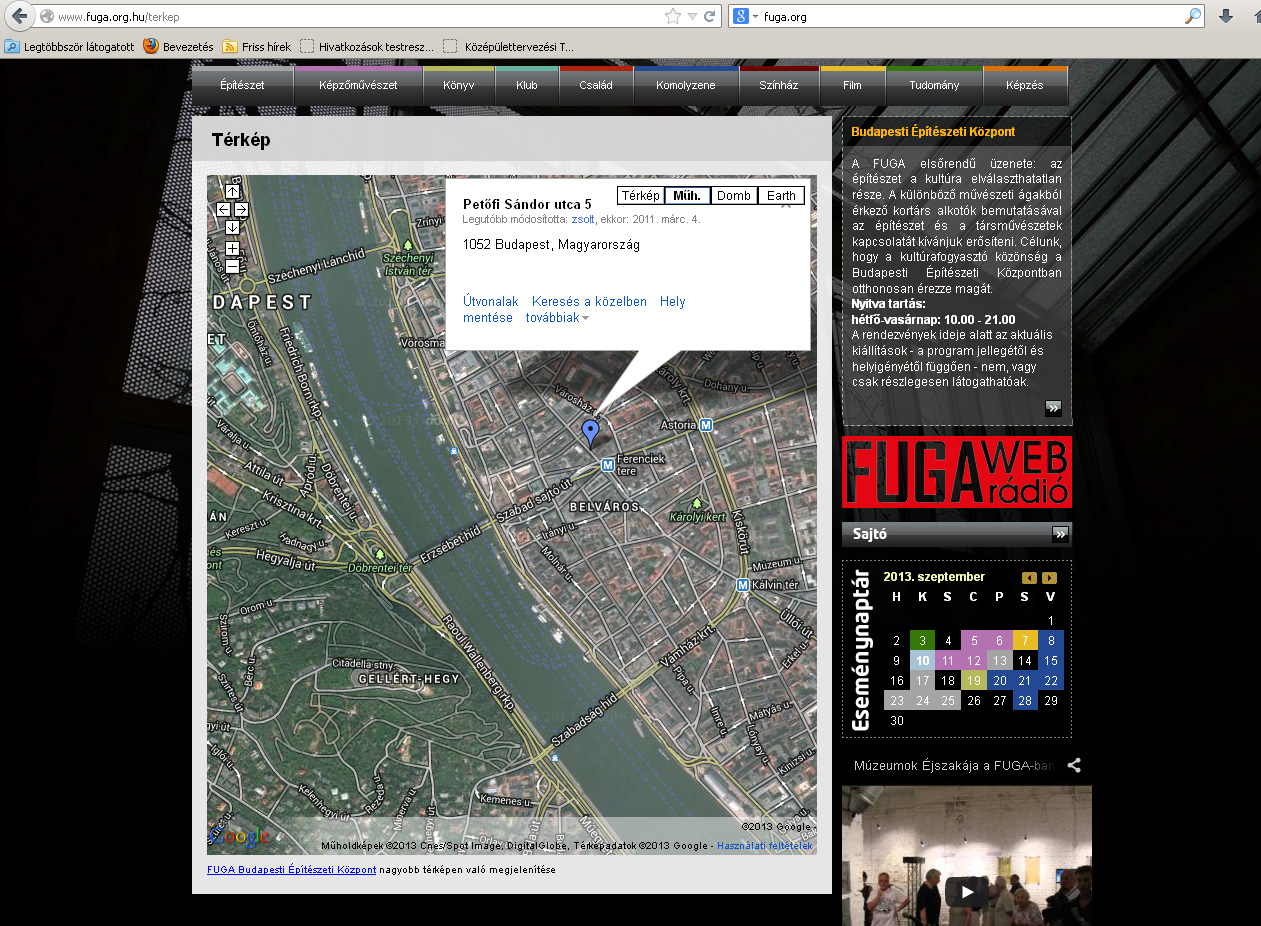
Task: Open the Google search engine selector
Action: tap(745, 16)
